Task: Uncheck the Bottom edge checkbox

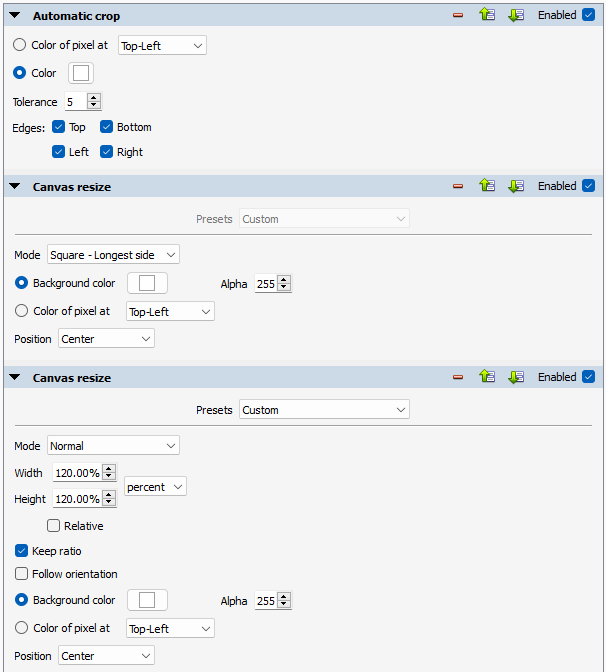Action: (106, 127)
